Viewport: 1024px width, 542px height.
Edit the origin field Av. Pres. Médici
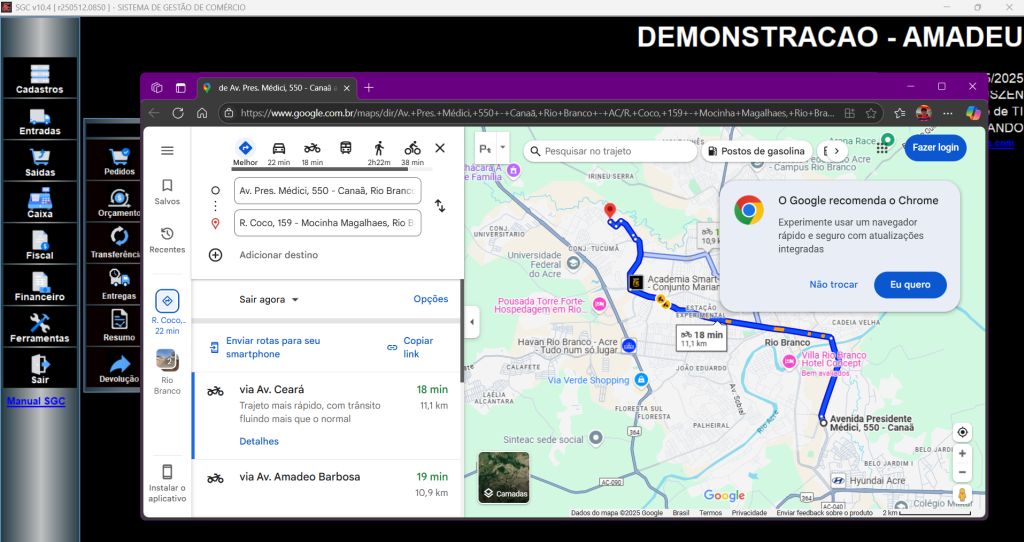coord(327,191)
